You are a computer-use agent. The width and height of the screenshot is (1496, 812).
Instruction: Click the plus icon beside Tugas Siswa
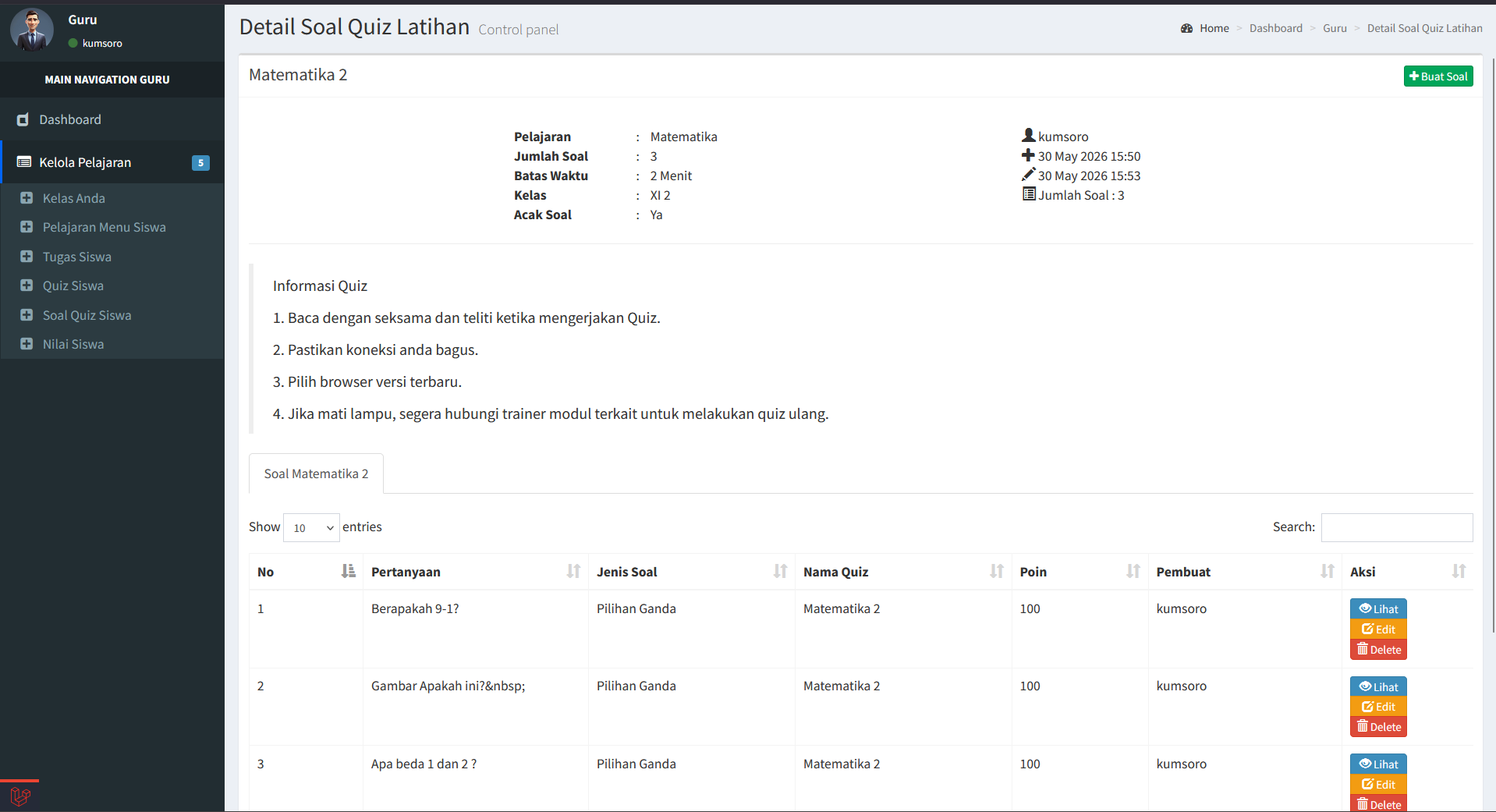tap(27, 257)
